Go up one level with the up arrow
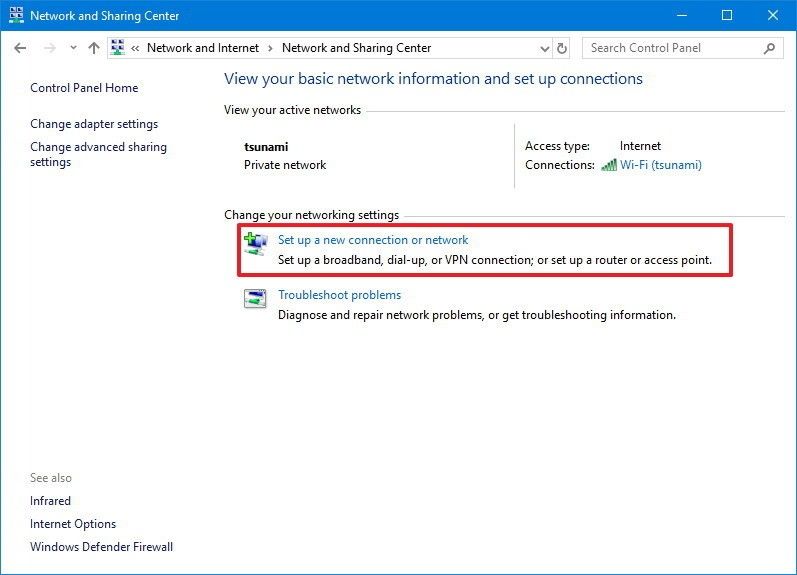This screenshot has height=575, width=797. (x=94, y=48)
